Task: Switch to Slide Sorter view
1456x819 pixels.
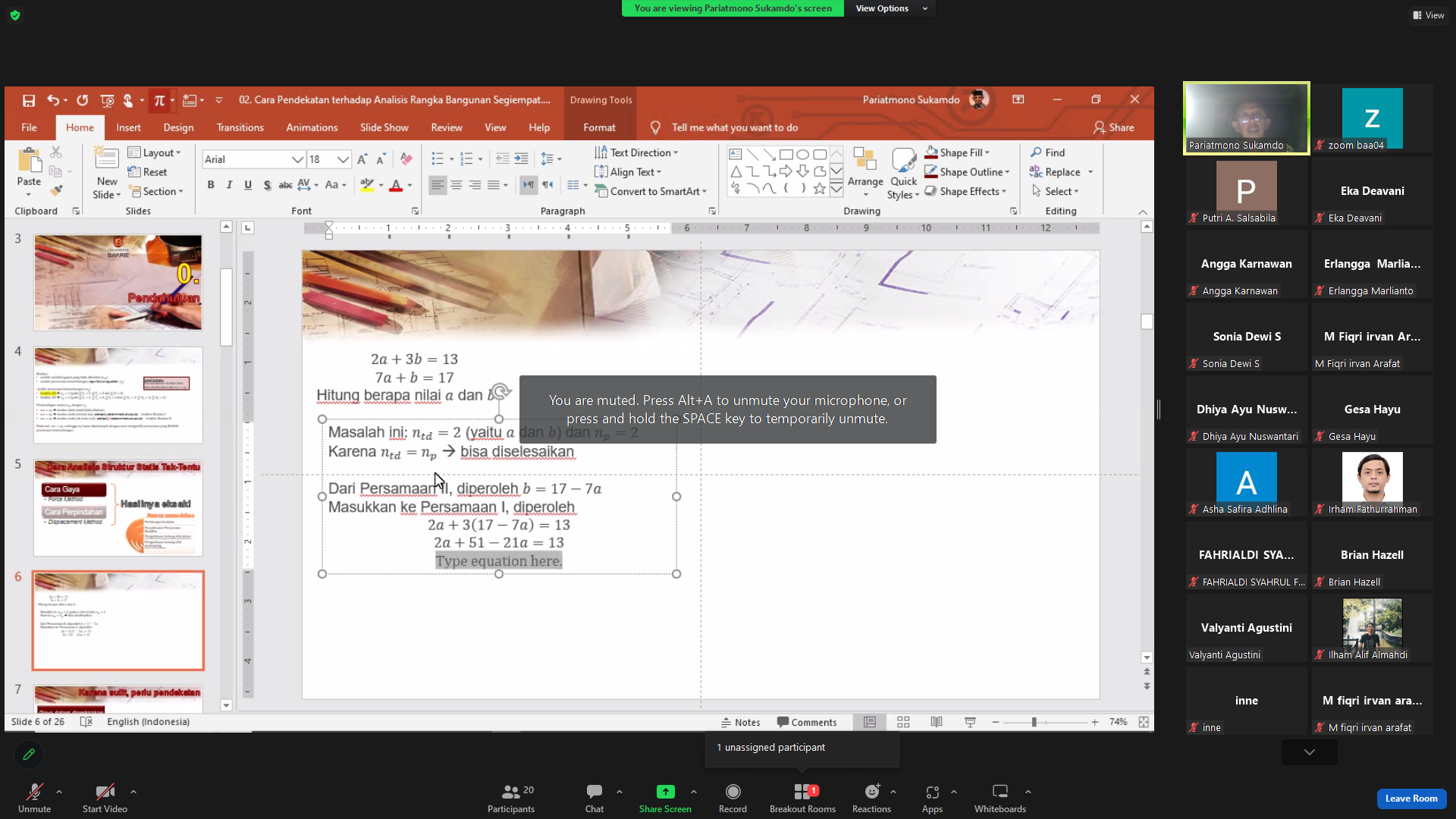Action: [x=903, y=722]
